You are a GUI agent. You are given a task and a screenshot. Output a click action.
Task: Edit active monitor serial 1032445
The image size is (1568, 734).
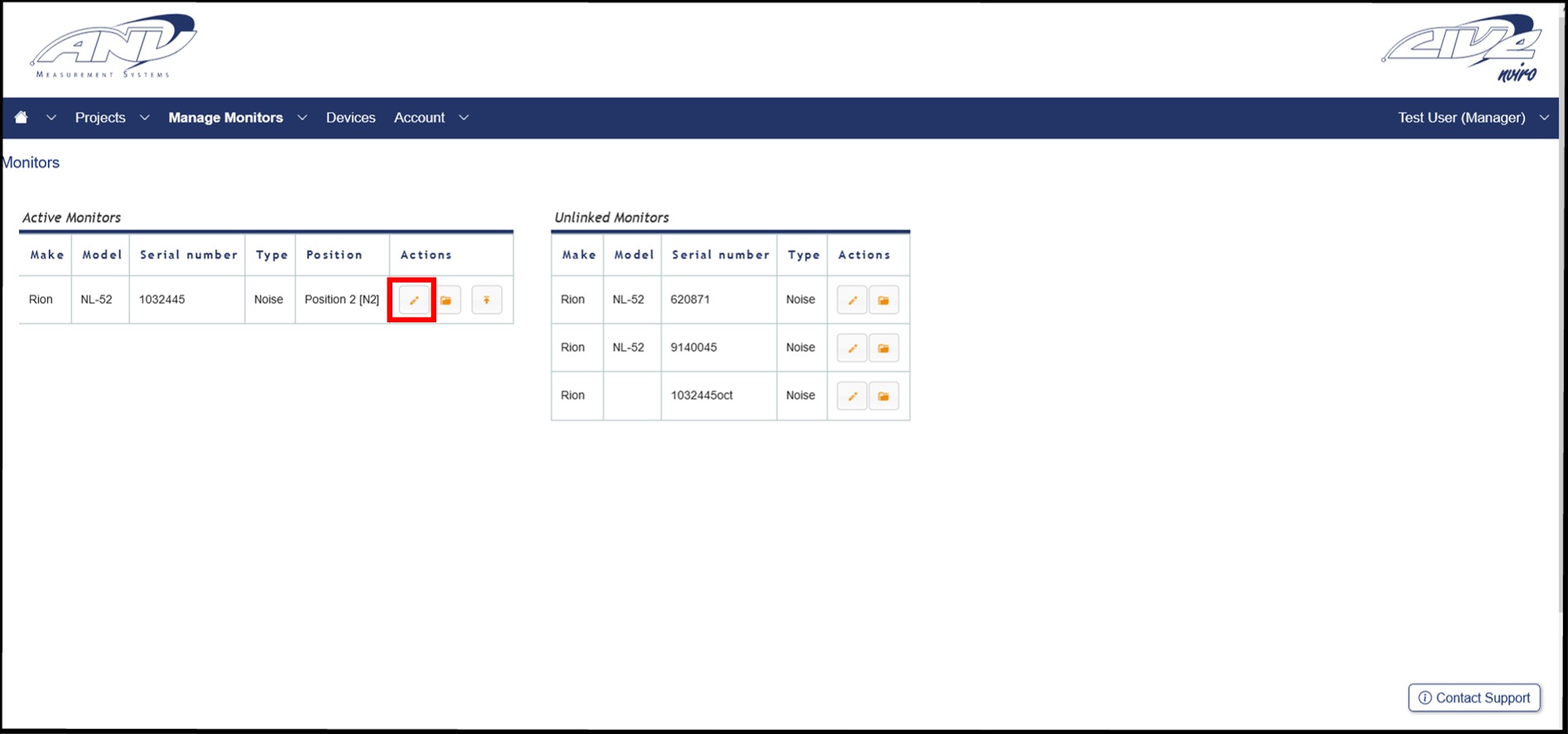414,300
